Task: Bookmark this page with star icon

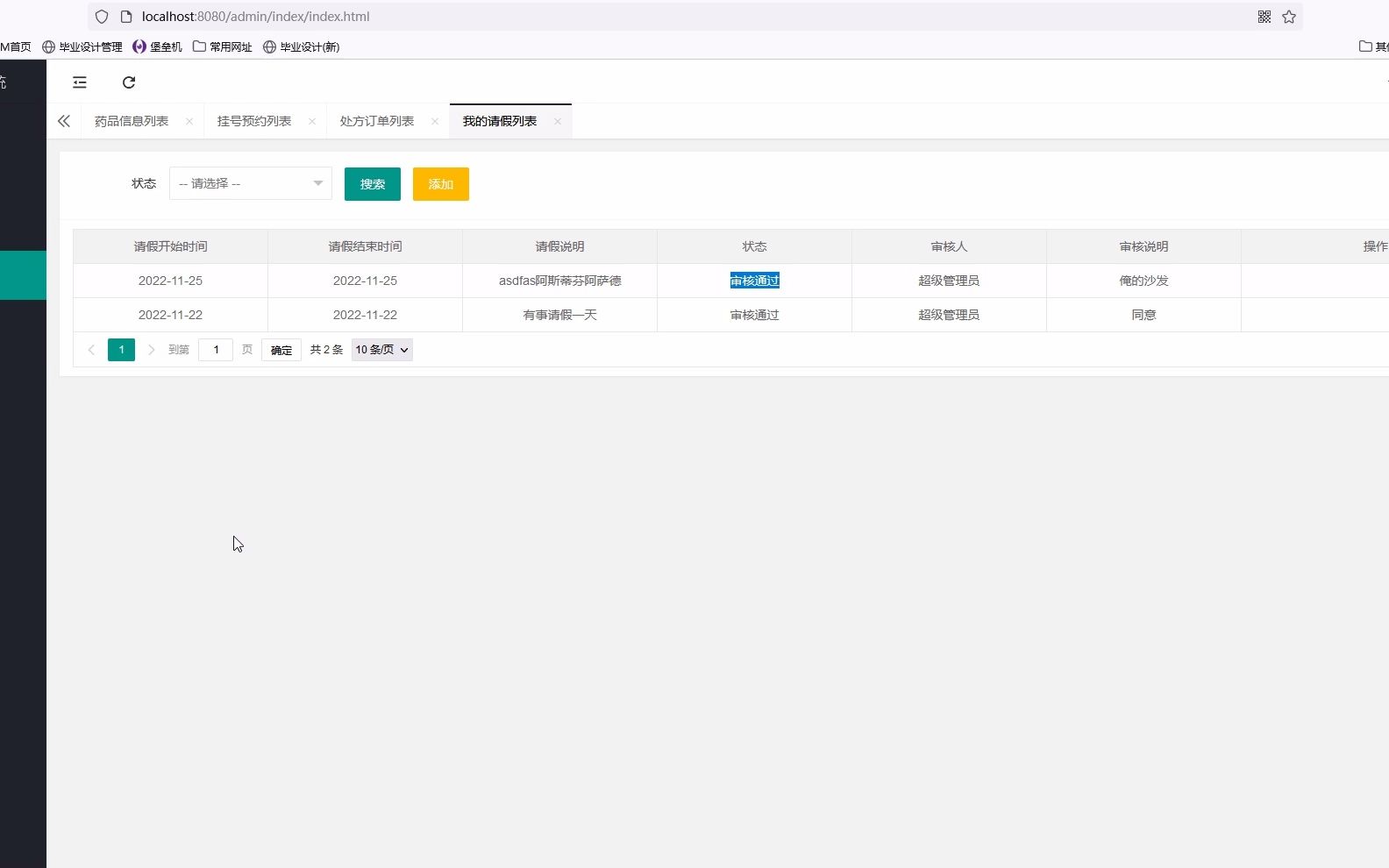Action: [x=1289, y=17]
